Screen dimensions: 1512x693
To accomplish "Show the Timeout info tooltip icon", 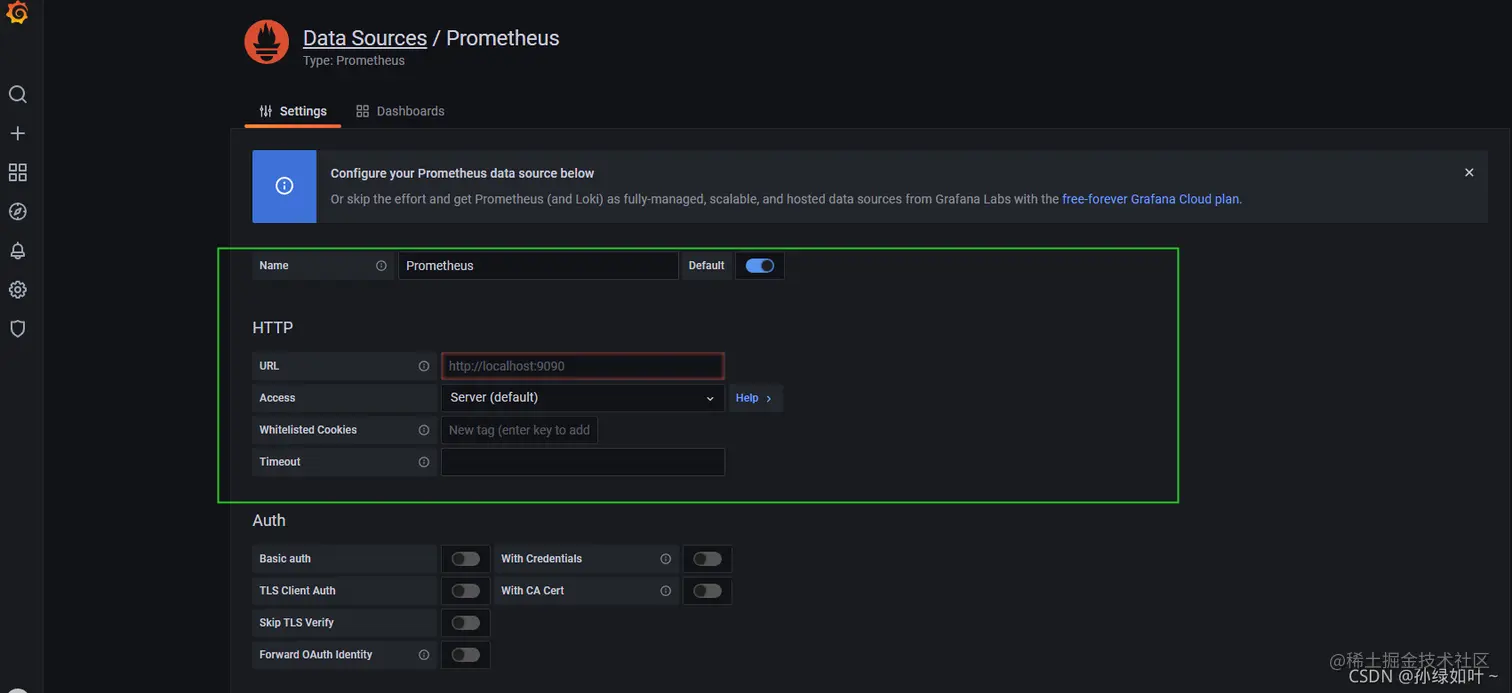I will [x=424, y=462].
